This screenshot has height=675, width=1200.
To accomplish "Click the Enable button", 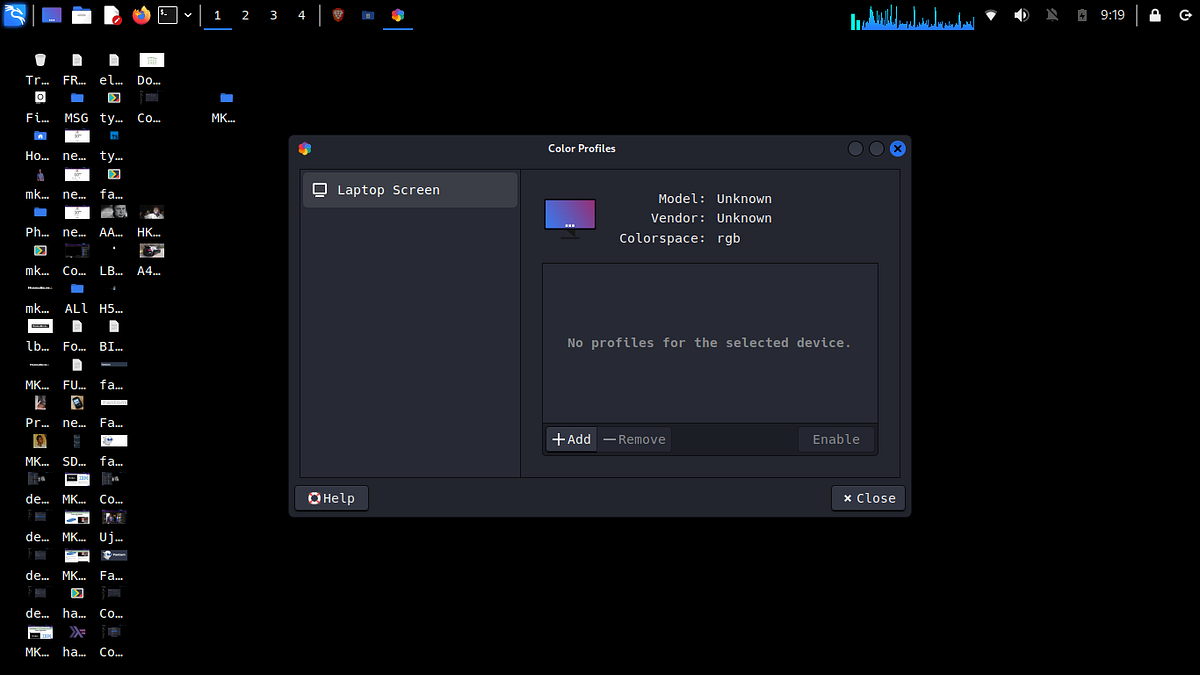I will pyautogui.click(x=836, y=439).
